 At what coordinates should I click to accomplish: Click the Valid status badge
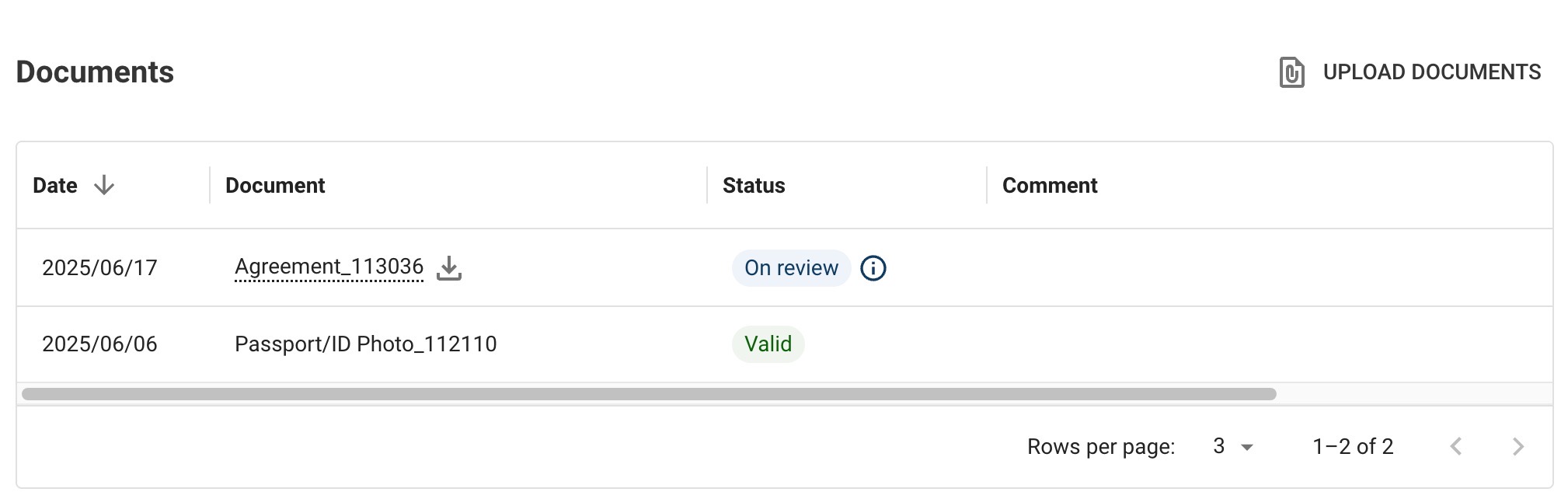[768, 344]
